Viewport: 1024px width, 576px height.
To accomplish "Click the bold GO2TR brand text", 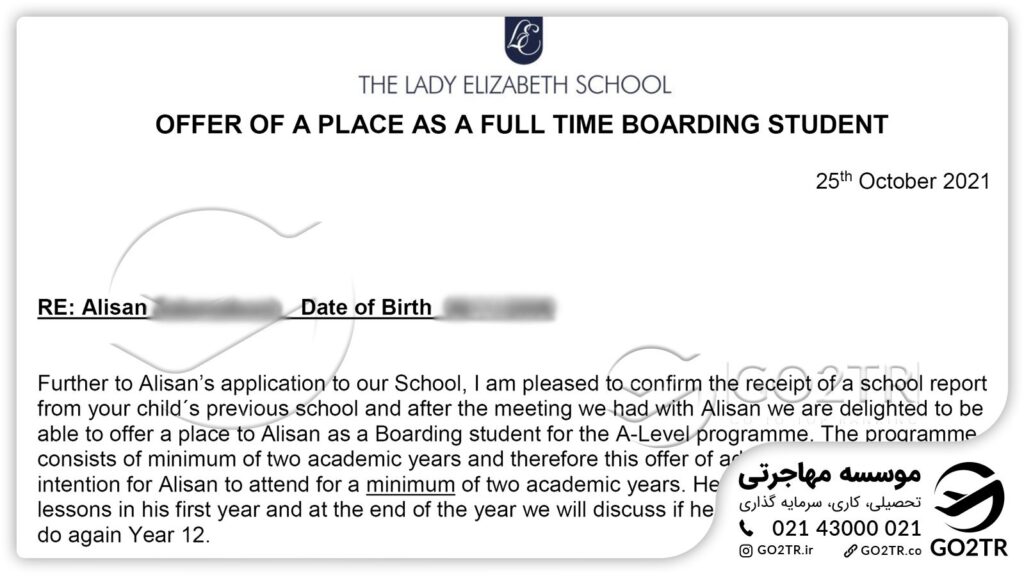I will (x=968, y=547).
